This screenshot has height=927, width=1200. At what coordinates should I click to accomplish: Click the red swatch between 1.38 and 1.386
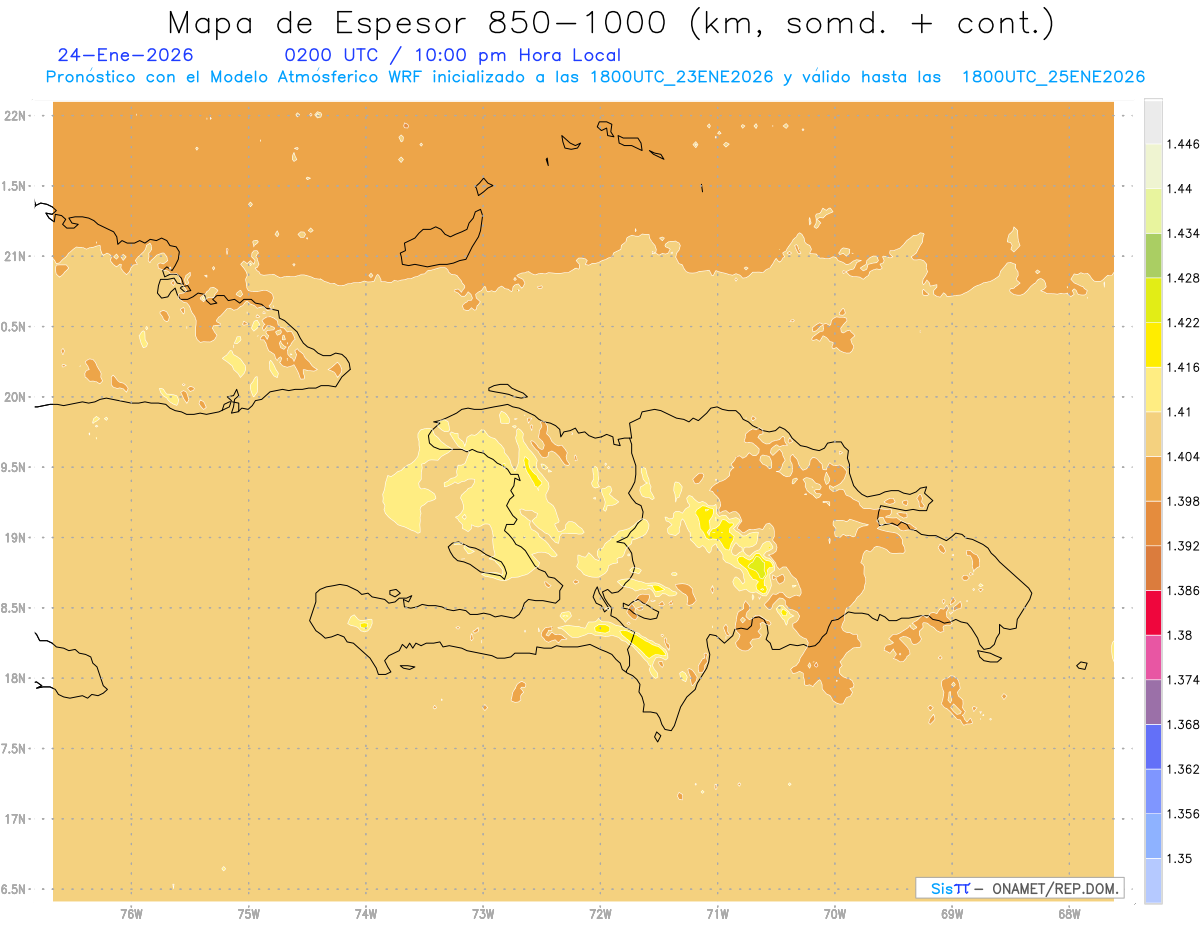click(x=1153, y=613)
